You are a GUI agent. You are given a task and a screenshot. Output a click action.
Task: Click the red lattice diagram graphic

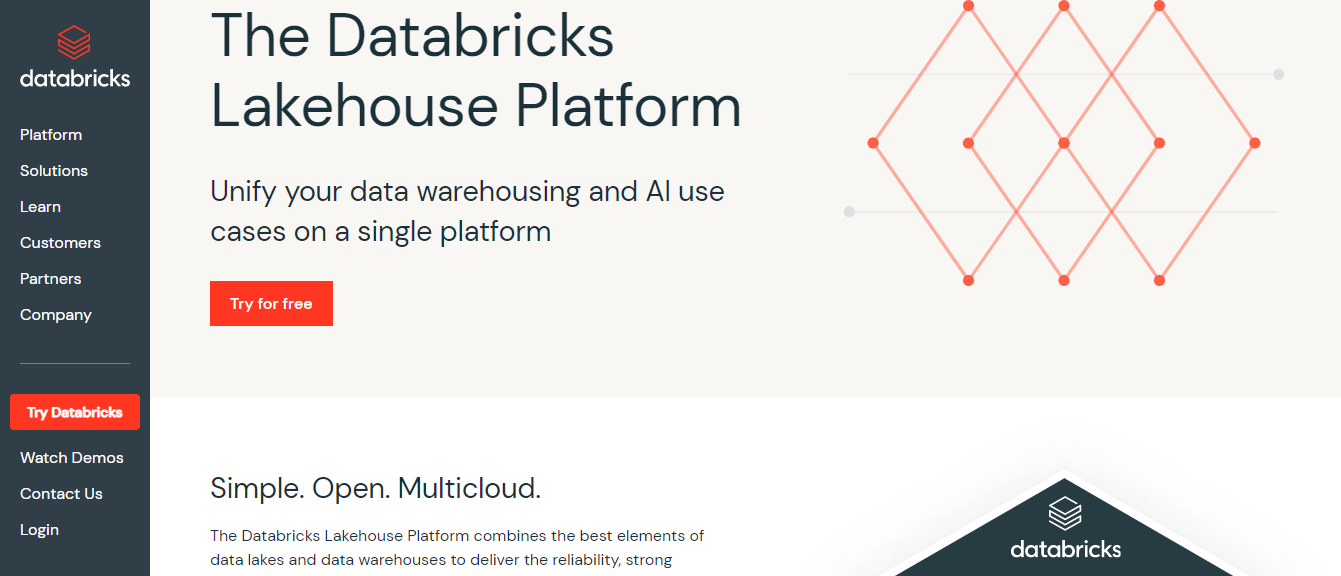pos(1064,143)
